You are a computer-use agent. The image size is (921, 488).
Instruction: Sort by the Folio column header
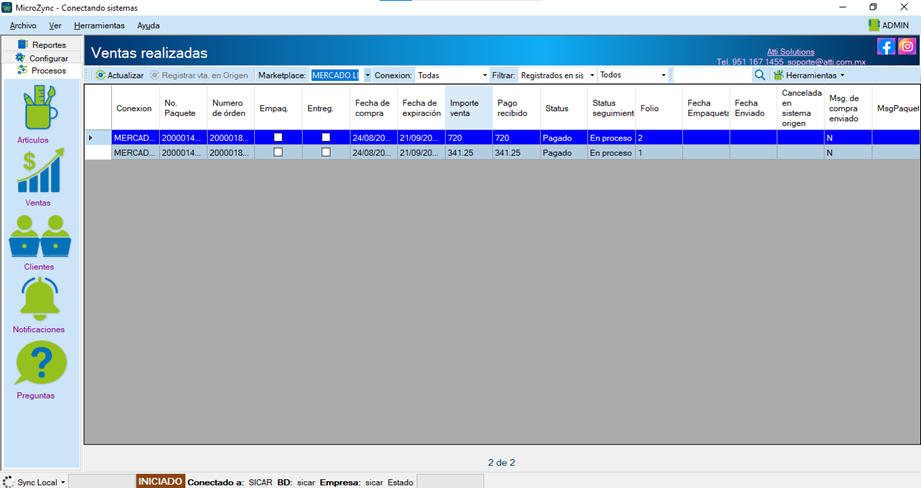[x=659, y=108]
